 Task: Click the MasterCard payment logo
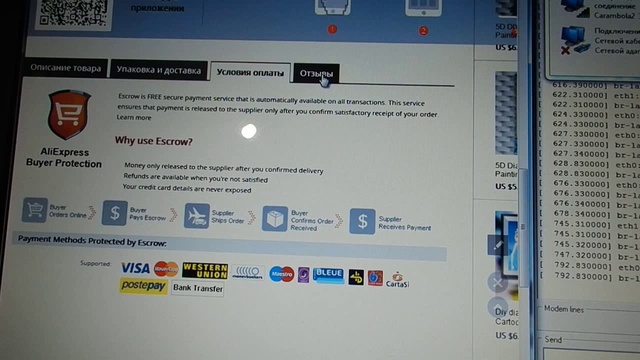[166, 269]
